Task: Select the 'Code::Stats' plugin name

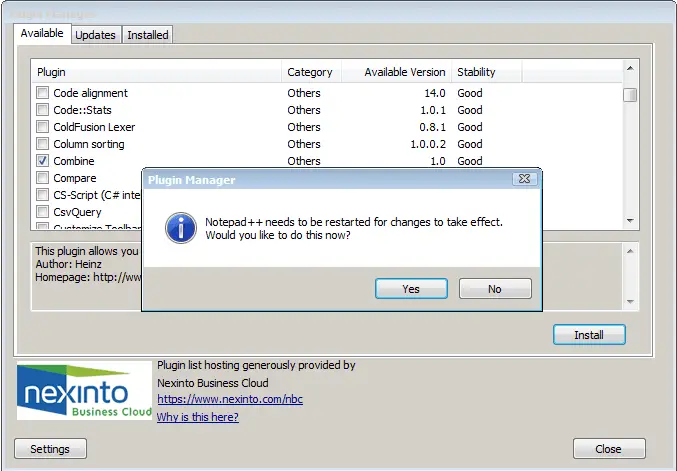Action: pos(82,110)
